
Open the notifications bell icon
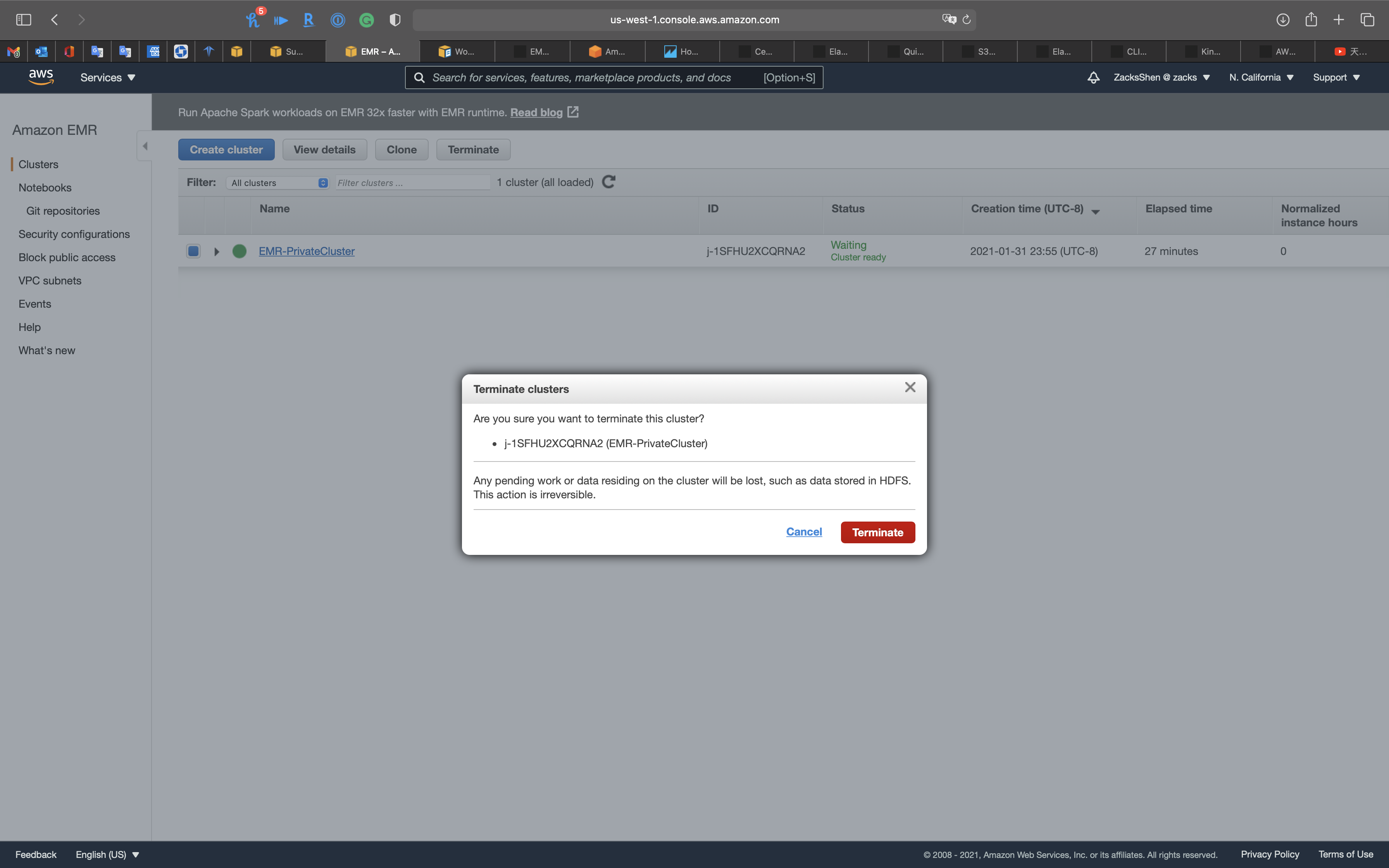click(1093, 77)
